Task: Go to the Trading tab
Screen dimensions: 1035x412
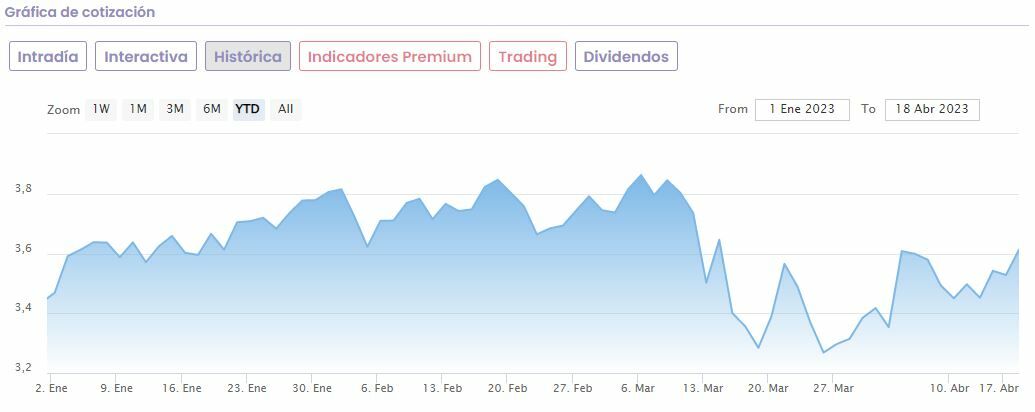Action: pyautogui.click(x=527, y=57)
